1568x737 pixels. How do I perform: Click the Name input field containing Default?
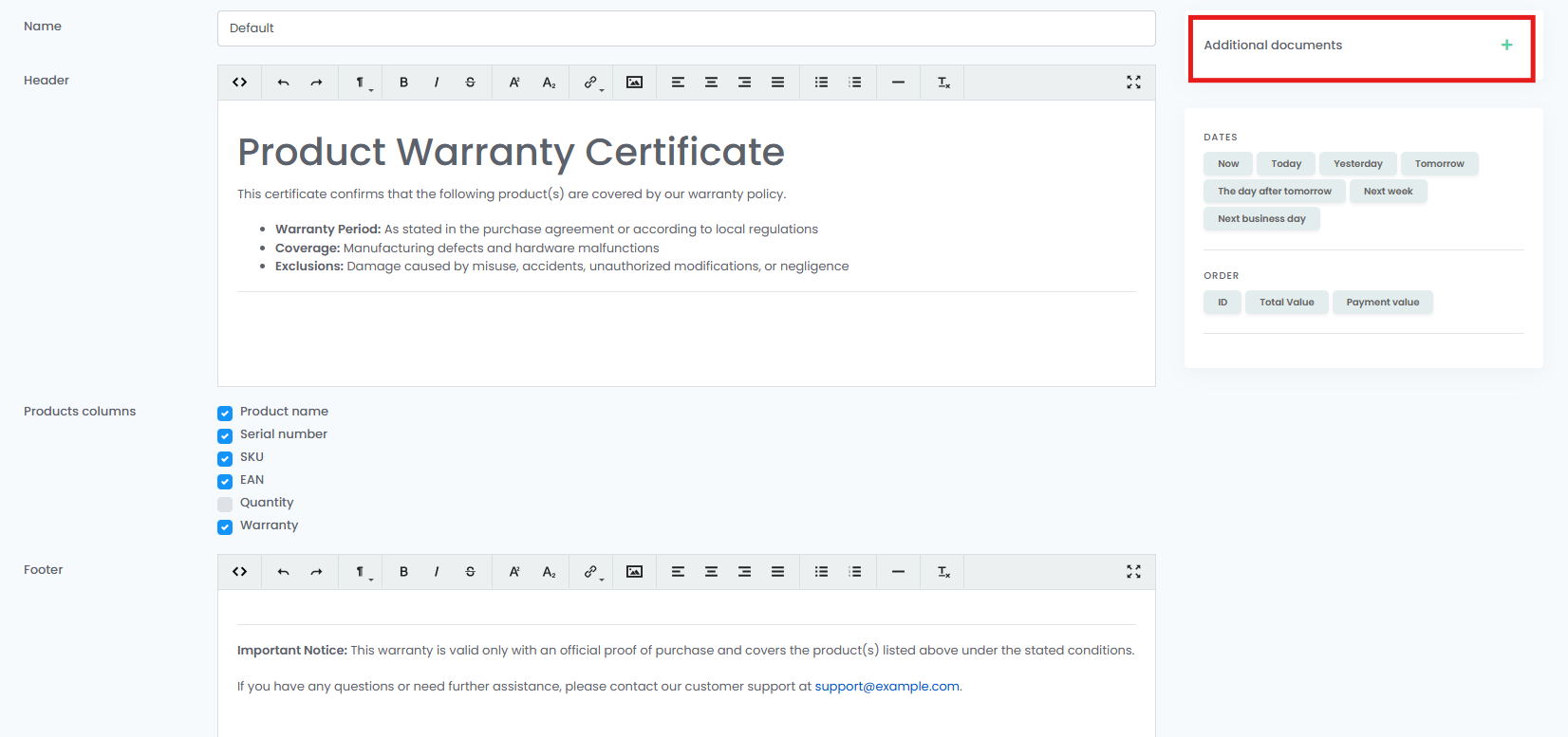[686, 28]
